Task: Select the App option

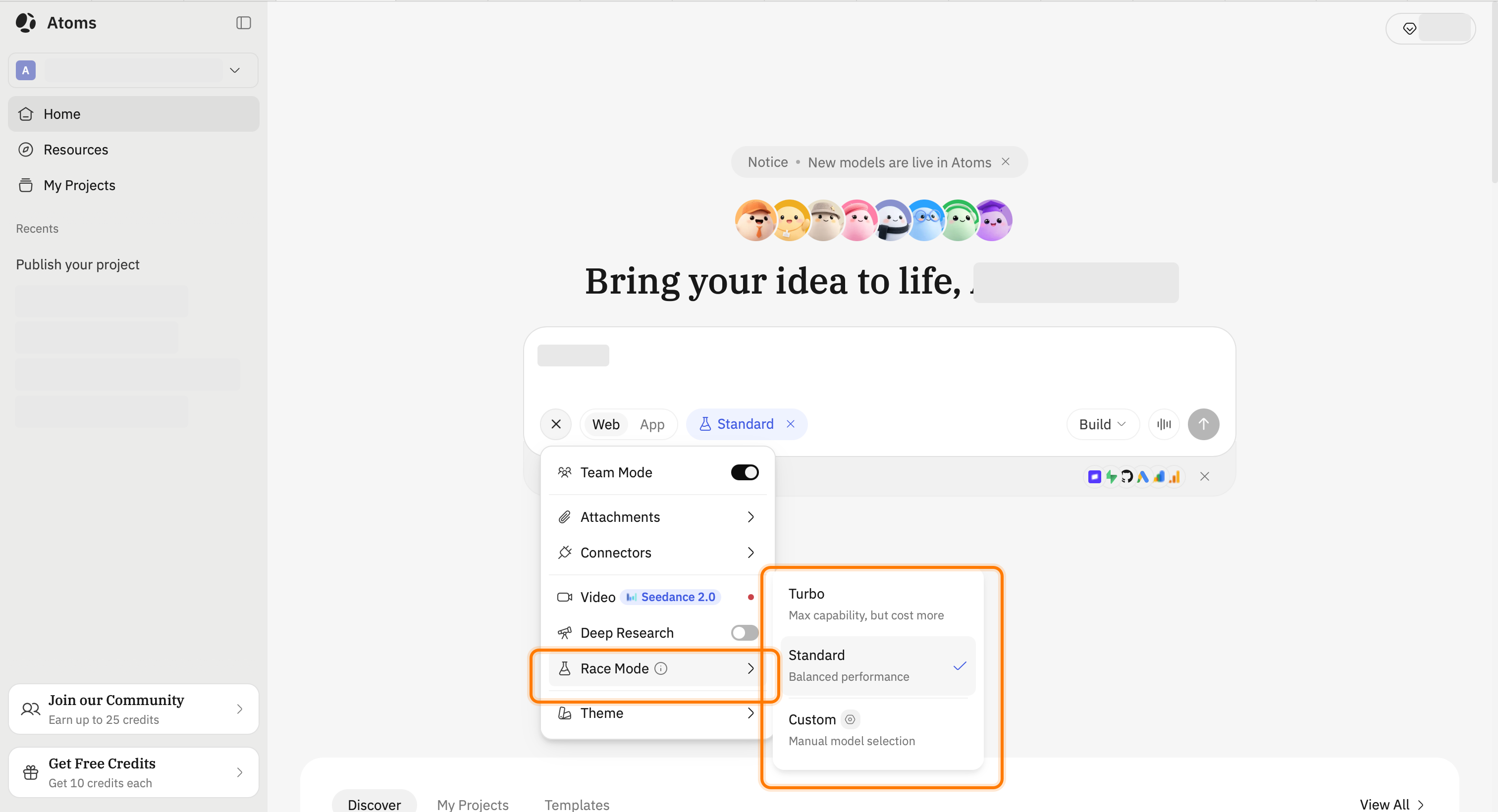Action: [652, 424]
